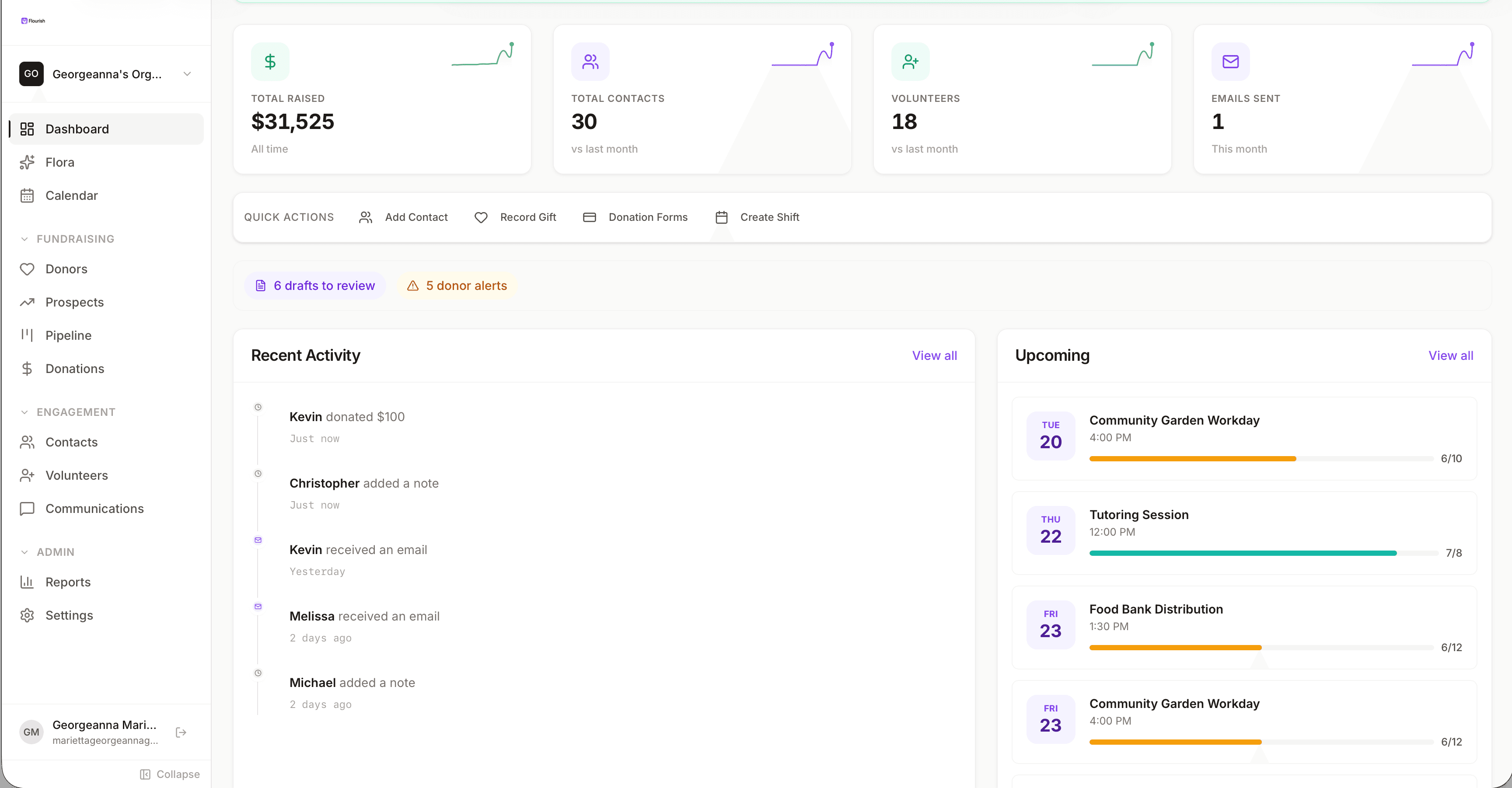Open the 5 donor alerts badge
This screenshot has width=1512, height=788.
point(456,286)
